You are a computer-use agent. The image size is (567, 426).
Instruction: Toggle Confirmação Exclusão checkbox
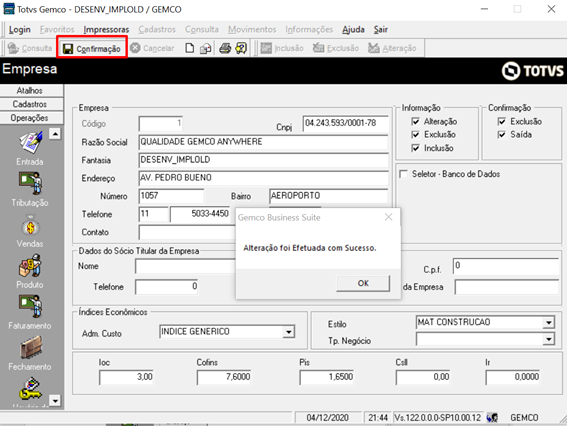pyautogui.click(x=502, y=122)
